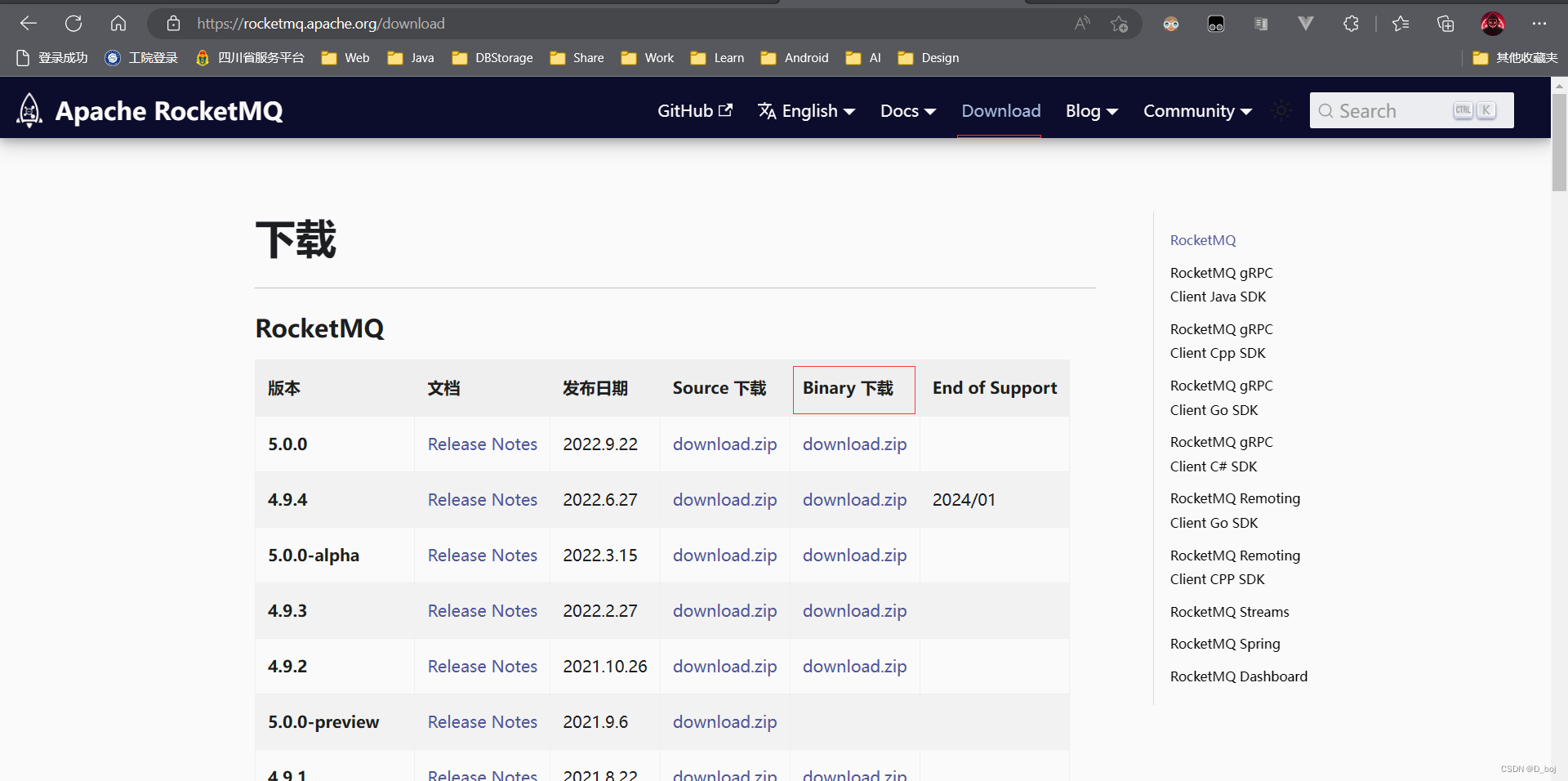Download the 5.0.0-alpha binary zip
Image resolution: width=1568 pixels, height=781 pixels.
coord(854,556)
